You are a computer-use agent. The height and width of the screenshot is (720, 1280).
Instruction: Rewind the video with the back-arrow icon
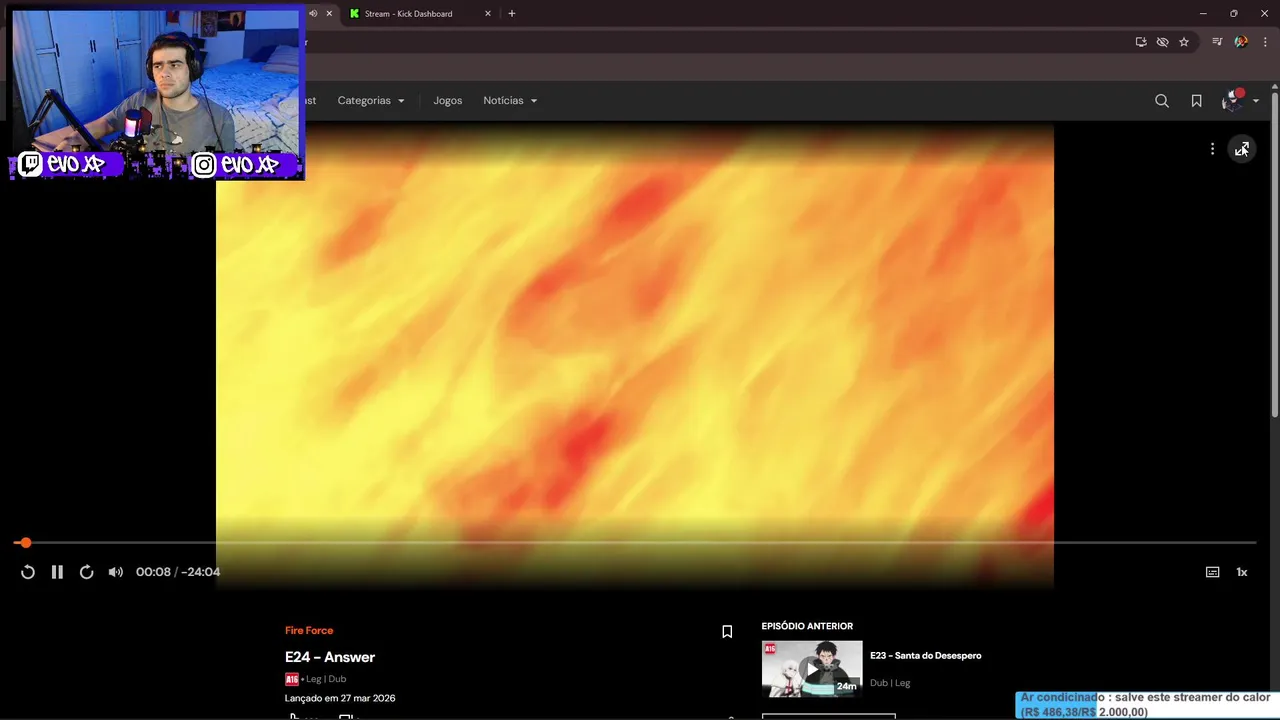[28, 572]
